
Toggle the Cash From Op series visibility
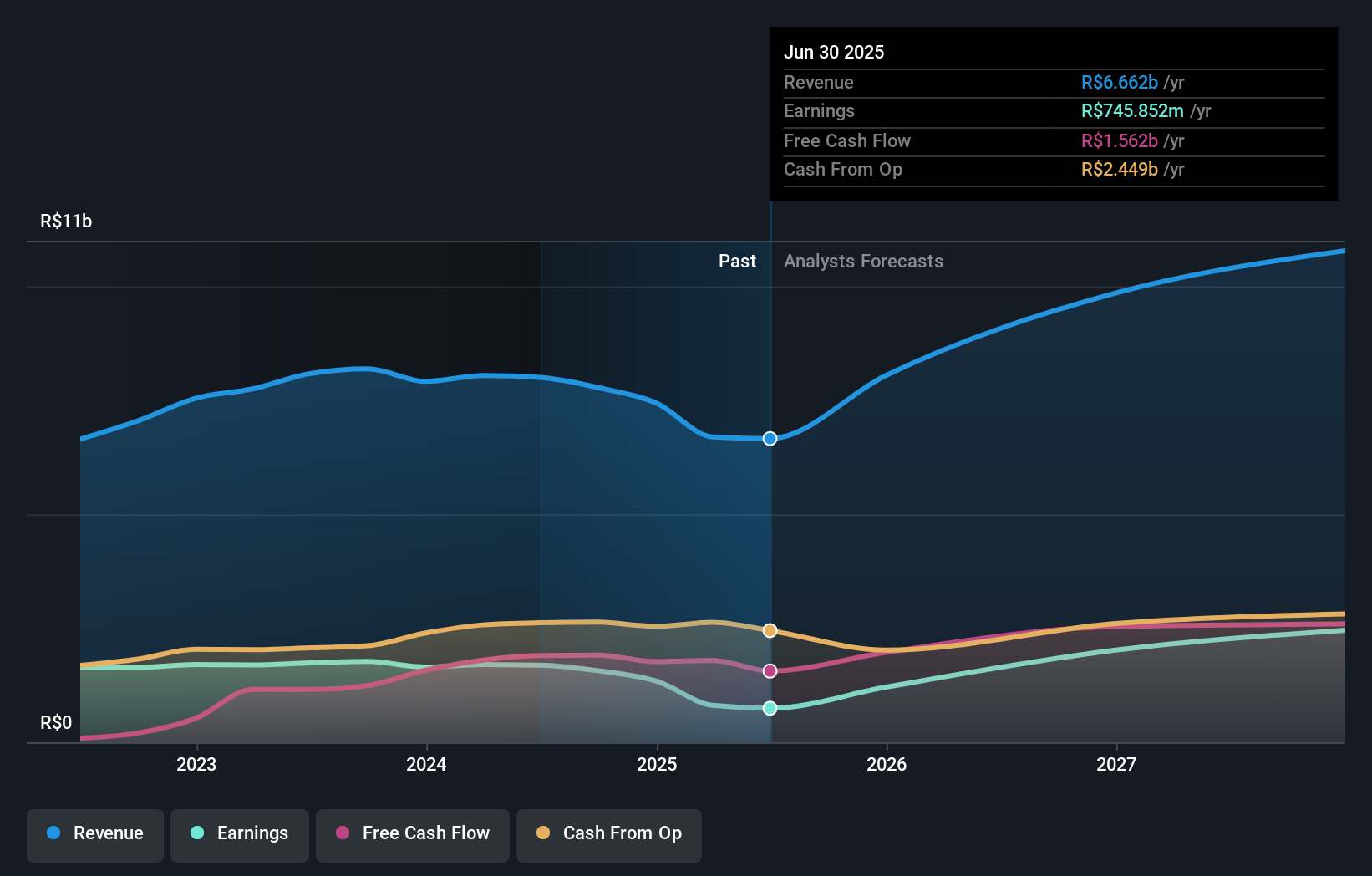click(x=609, y=834)
